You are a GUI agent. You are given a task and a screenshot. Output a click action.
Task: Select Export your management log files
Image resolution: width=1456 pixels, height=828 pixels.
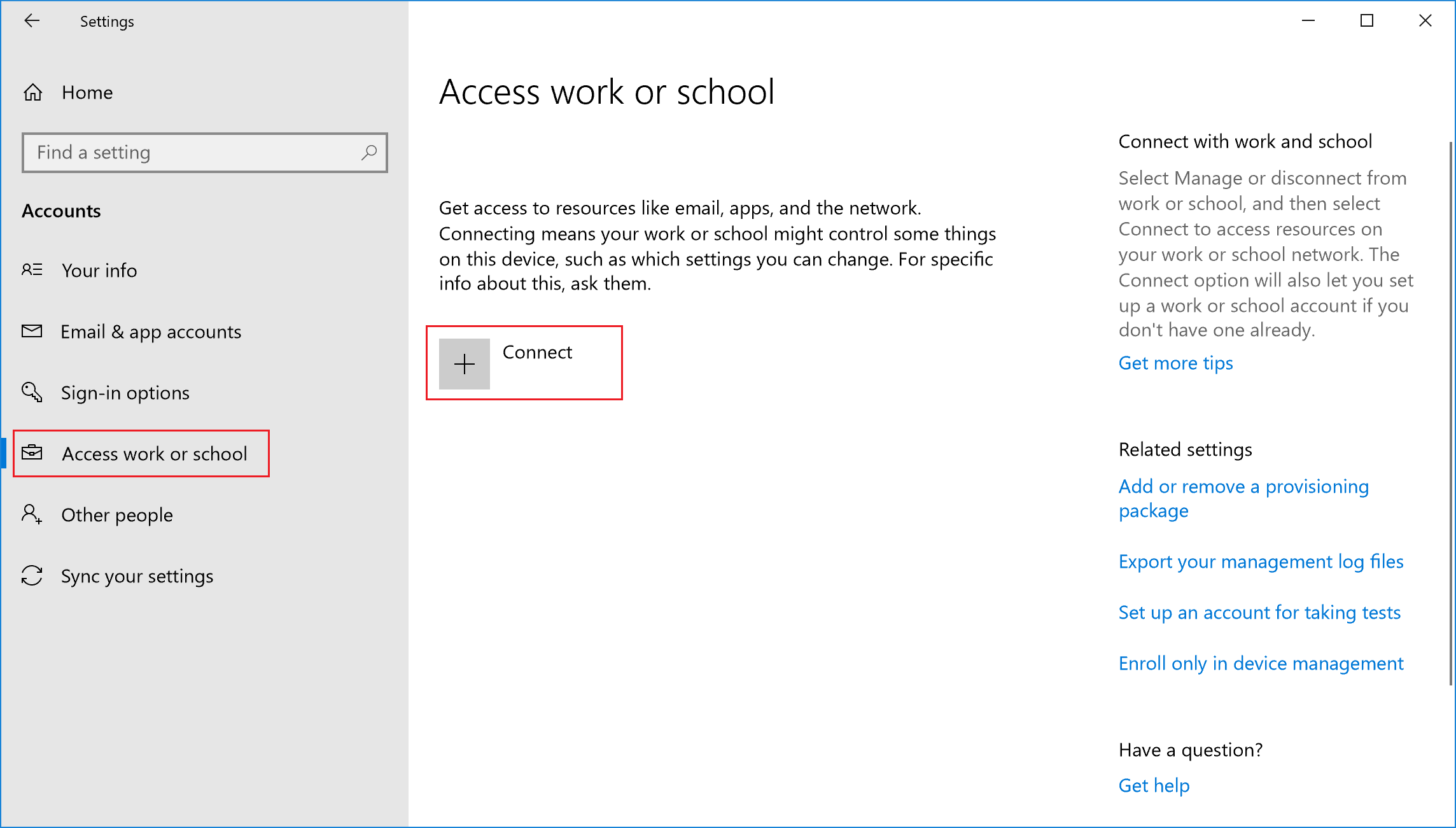[x=1262, y=561]
